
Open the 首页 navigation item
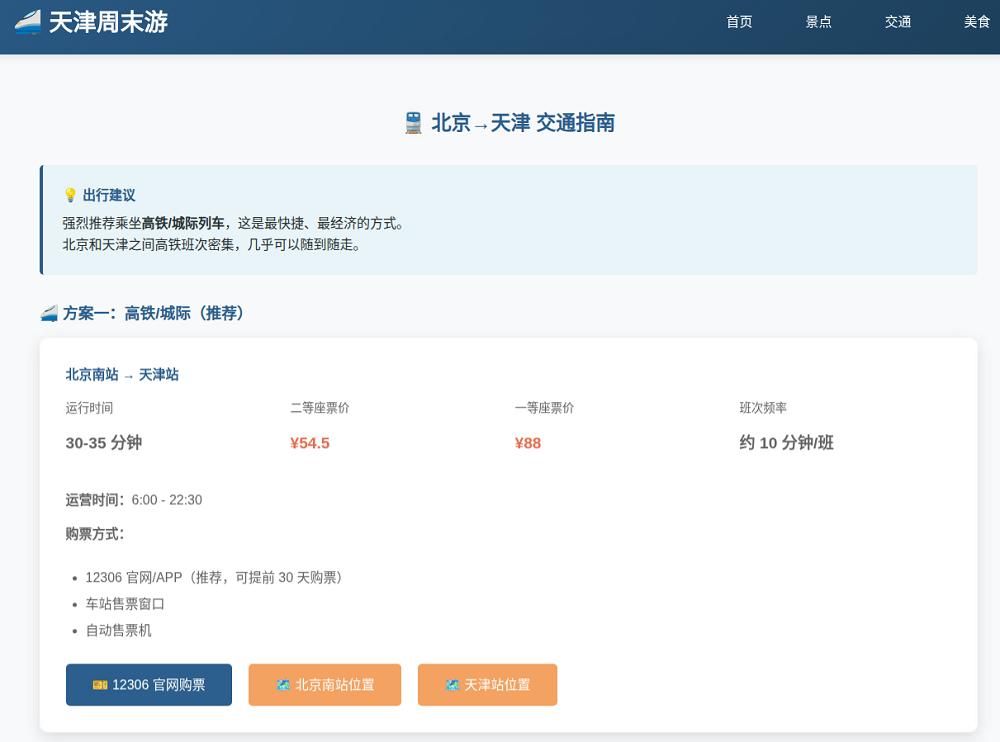[x=739, y=22]
